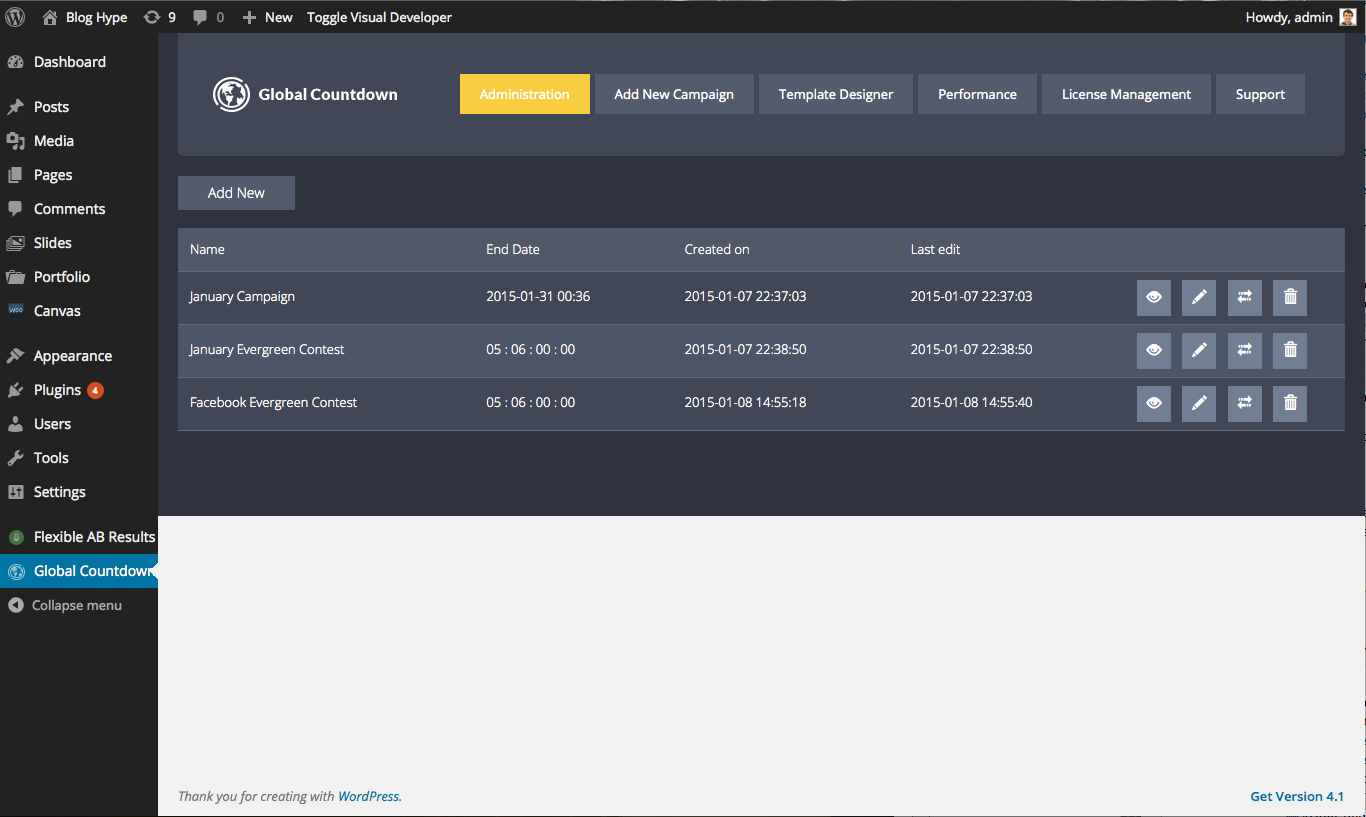Click the Created on column header
This screenshot has height=817, width=1366.
(x=717, y=249)
